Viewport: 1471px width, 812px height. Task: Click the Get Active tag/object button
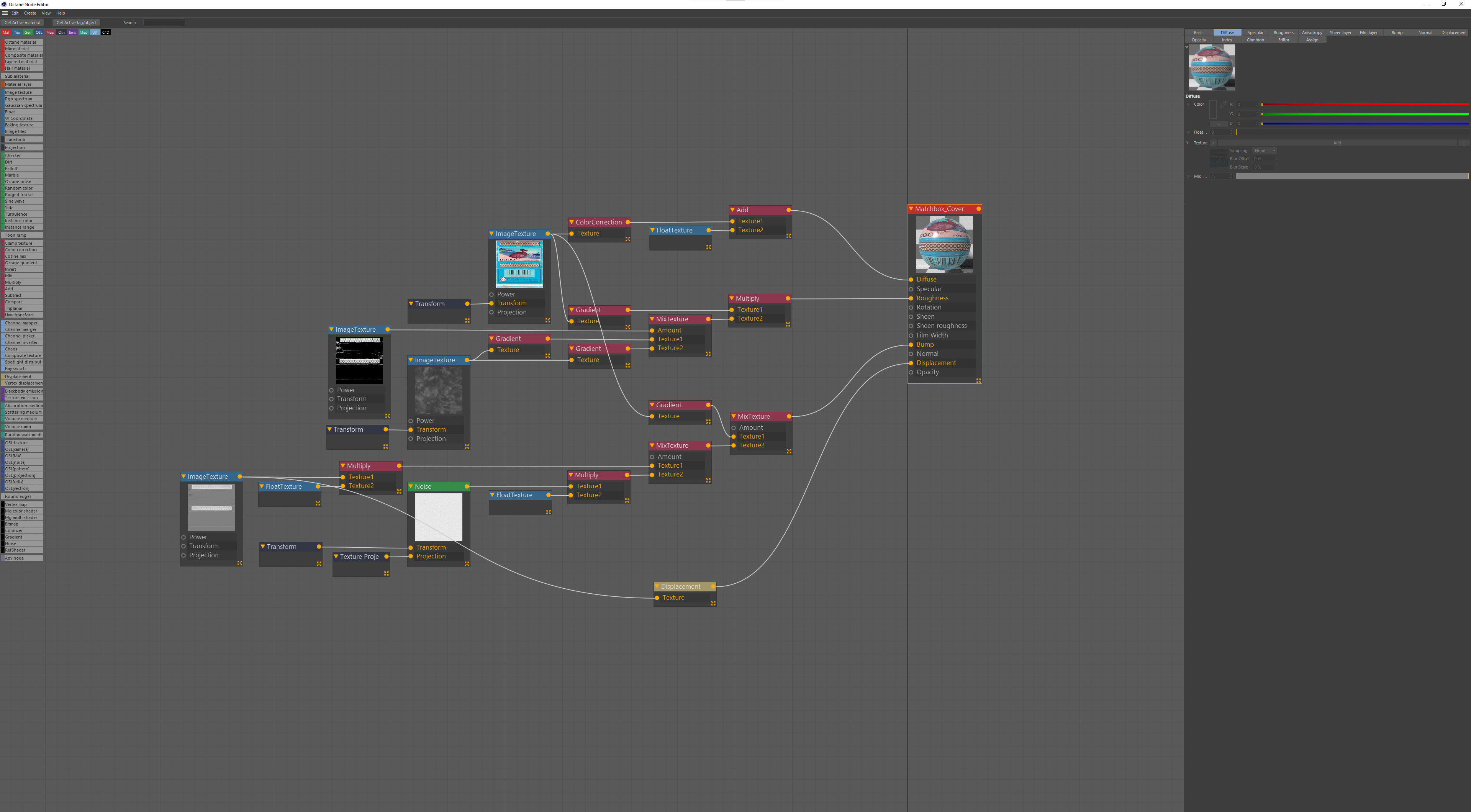pyautogui.click(x=76, y=23)
